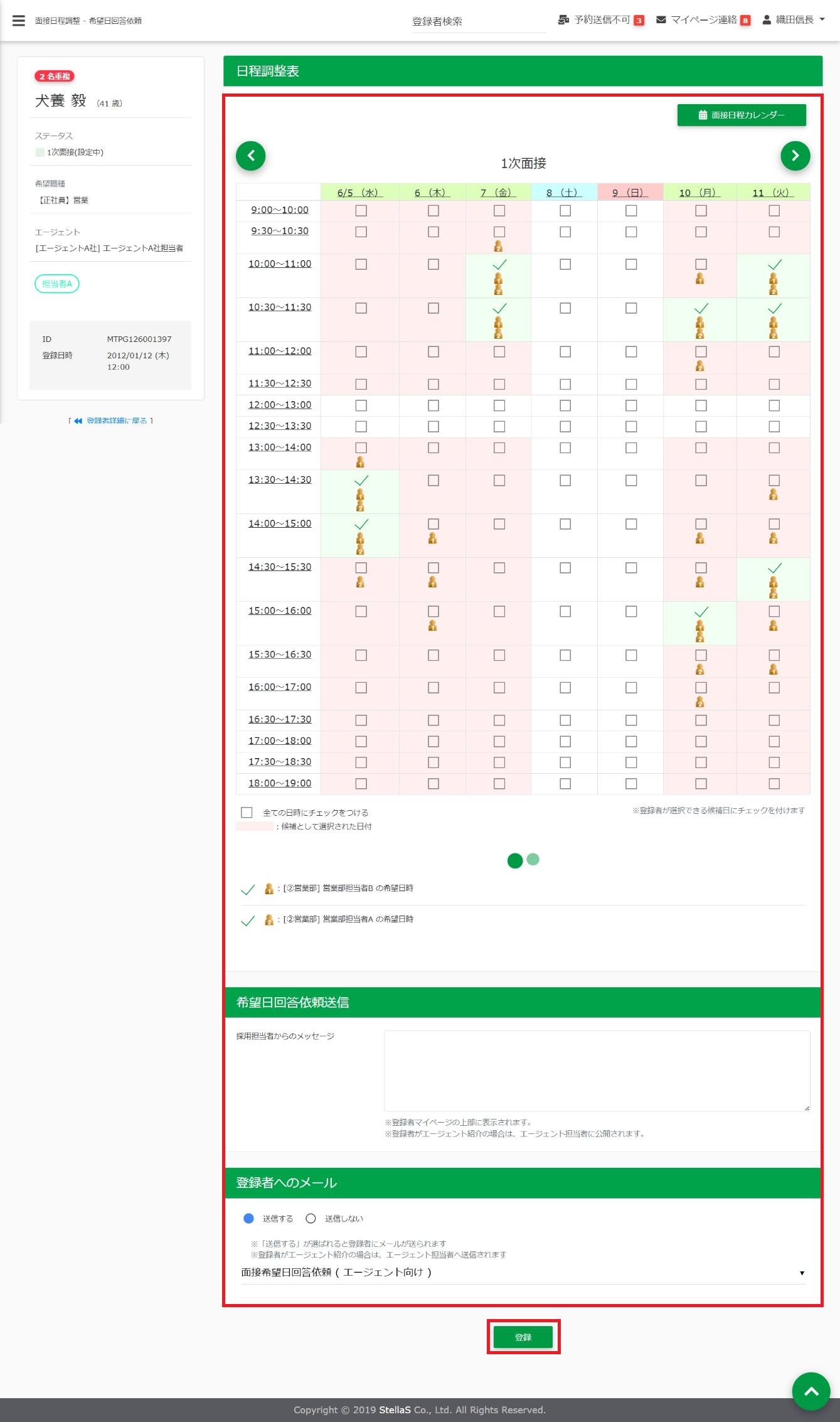Select the 7 (金) date column header
The image size is (840, 1422).
498,193
